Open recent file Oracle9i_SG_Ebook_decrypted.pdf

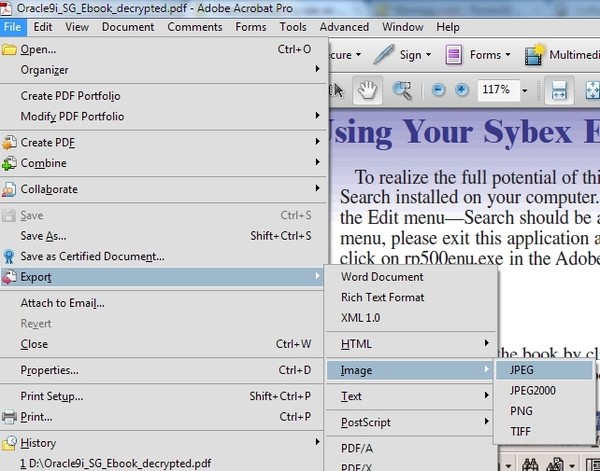click(x=163, y=463)
